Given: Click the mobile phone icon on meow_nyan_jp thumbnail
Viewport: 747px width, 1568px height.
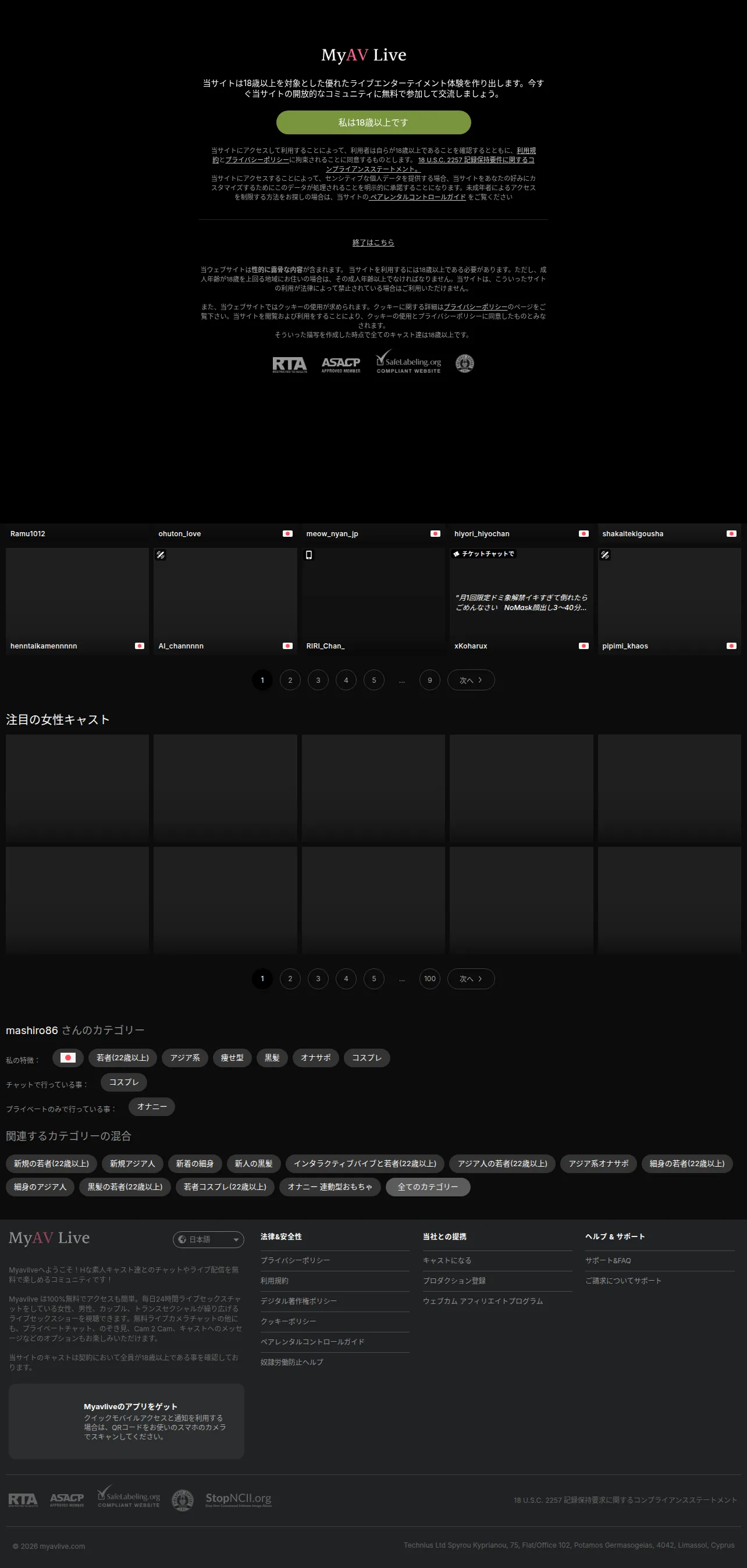Looking at the screenshot, I should (309, 554).
